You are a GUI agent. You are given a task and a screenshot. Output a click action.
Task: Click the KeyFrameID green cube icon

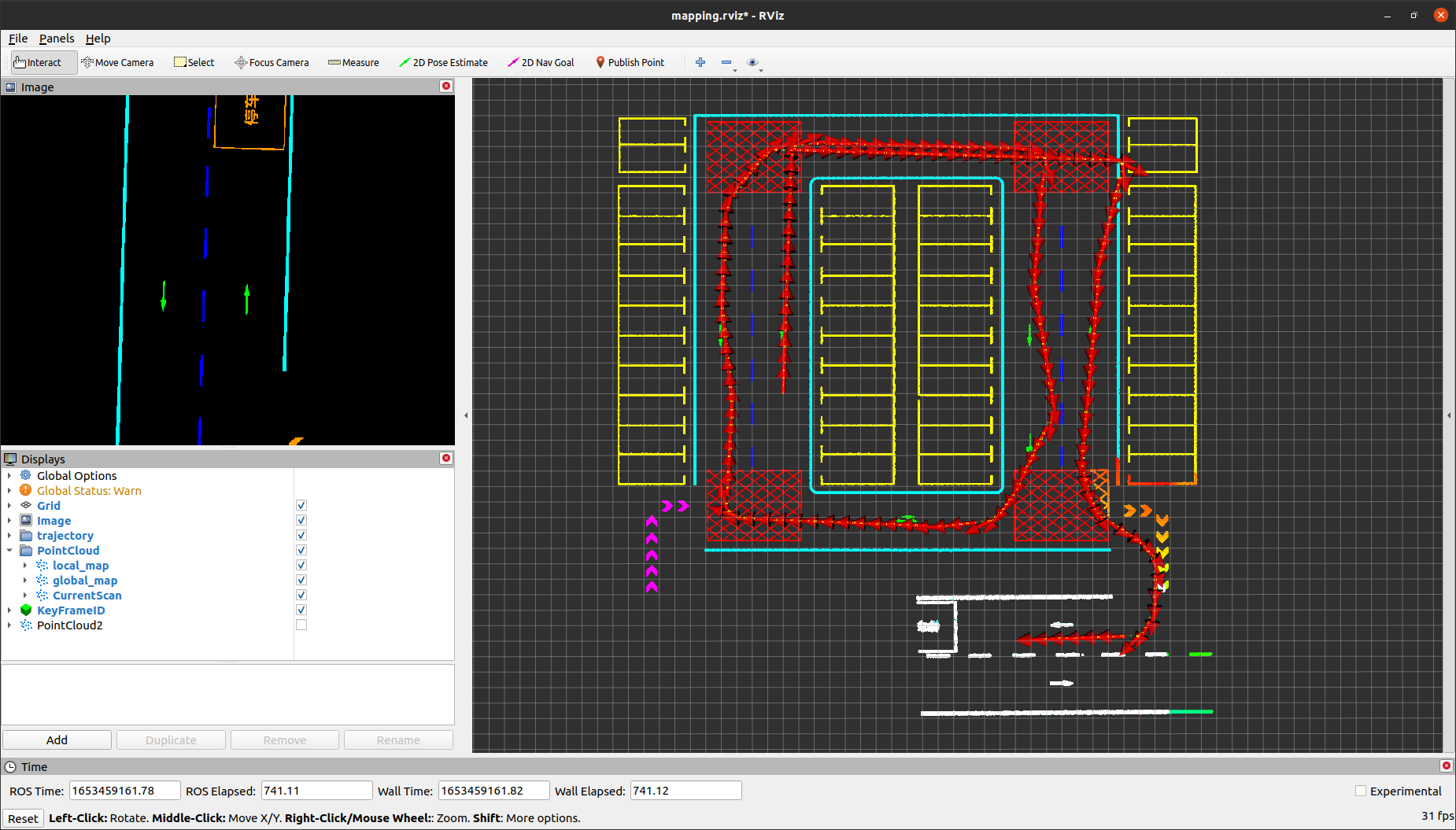click(26, 610)
